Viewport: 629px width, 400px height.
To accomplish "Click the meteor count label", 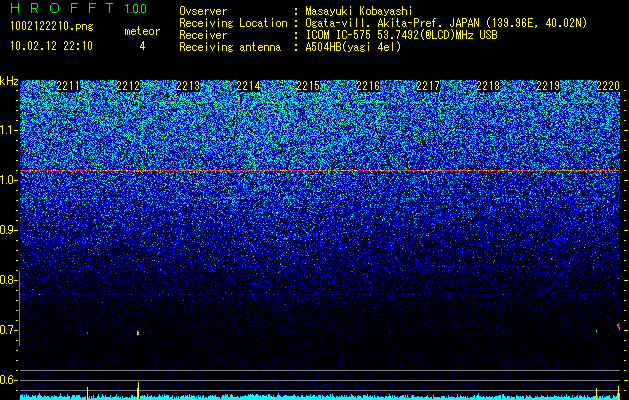I will click(142, 31).
